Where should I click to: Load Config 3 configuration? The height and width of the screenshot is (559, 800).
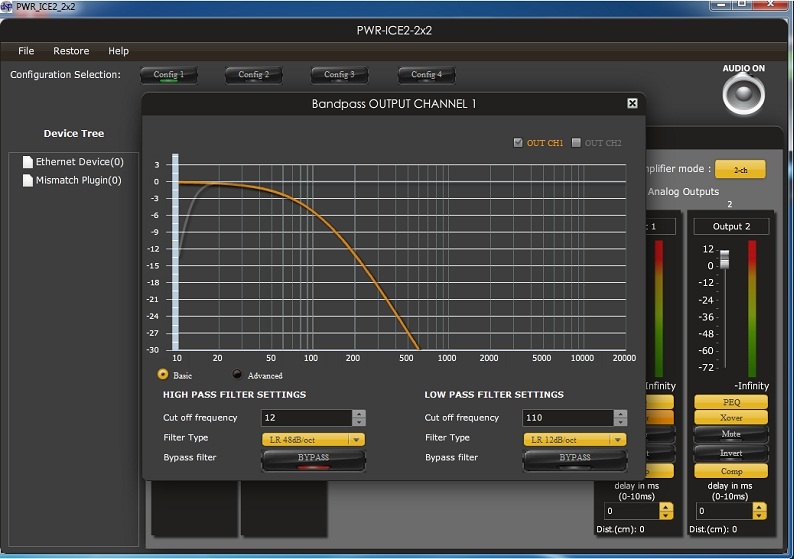[x=340, y=75]
